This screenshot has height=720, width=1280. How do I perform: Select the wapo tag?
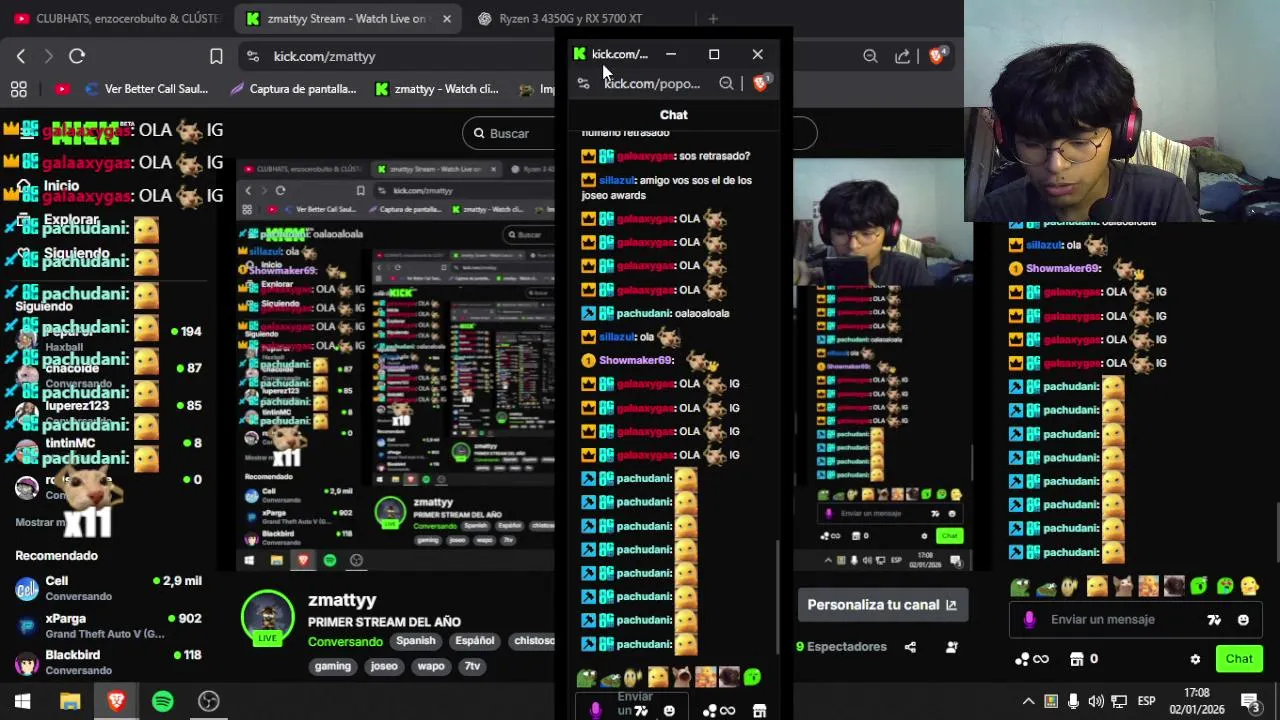(431, 666)
